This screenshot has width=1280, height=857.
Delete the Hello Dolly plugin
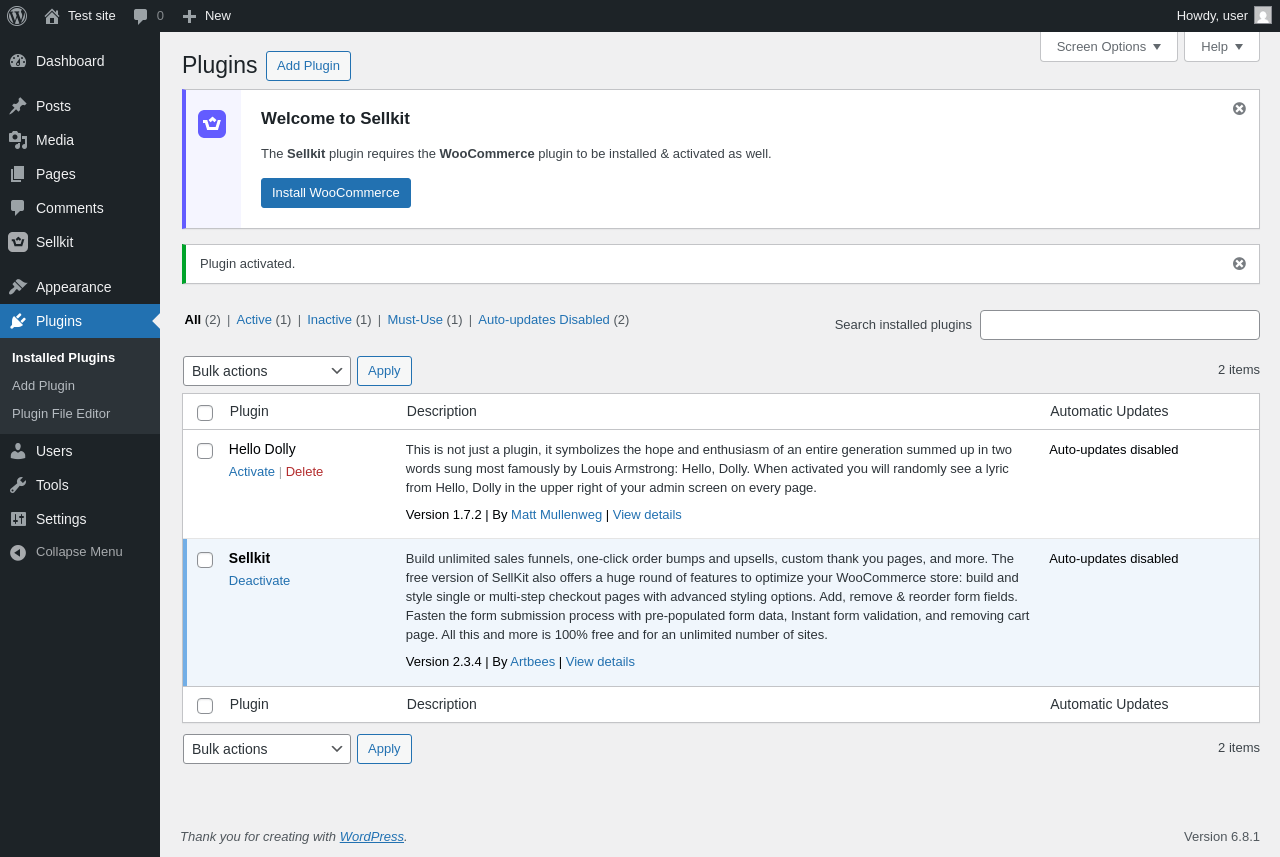tap(304, 472)
